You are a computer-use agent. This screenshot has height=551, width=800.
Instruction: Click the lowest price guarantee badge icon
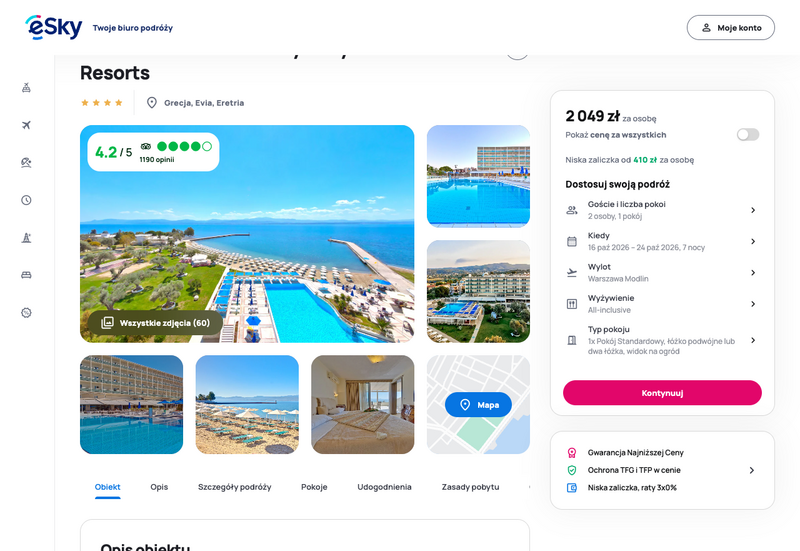point(572,453)
